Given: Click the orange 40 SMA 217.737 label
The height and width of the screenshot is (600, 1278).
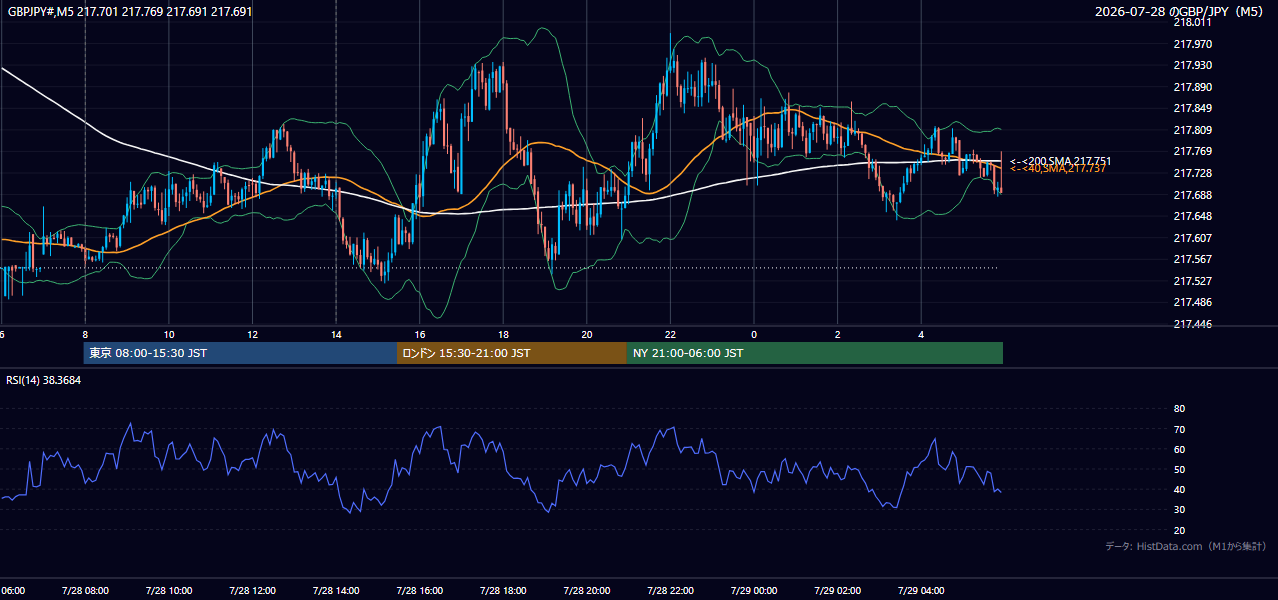Looking at the screenshot, I should [1057, 169].
